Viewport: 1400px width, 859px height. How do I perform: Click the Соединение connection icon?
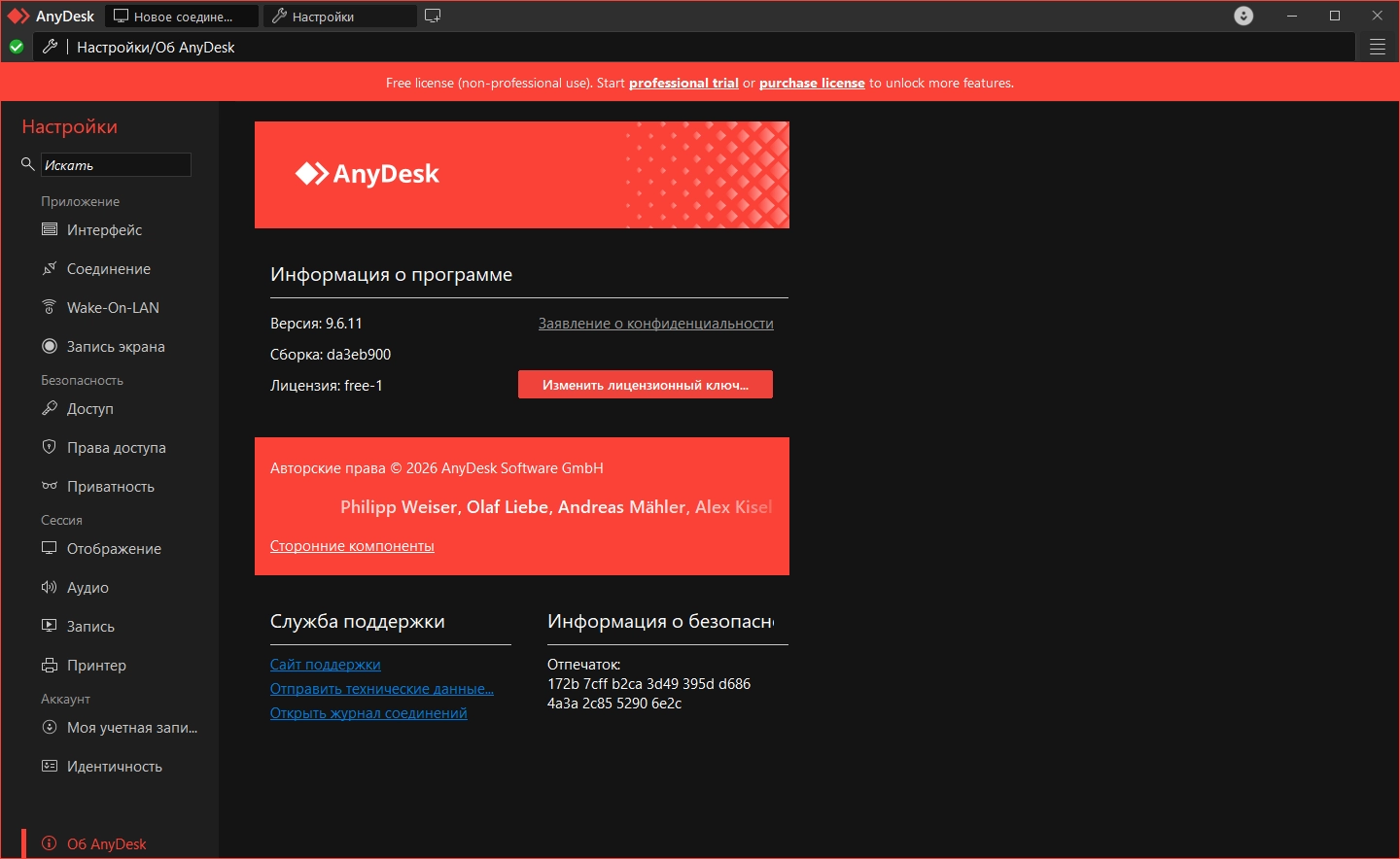click(50, 268)
